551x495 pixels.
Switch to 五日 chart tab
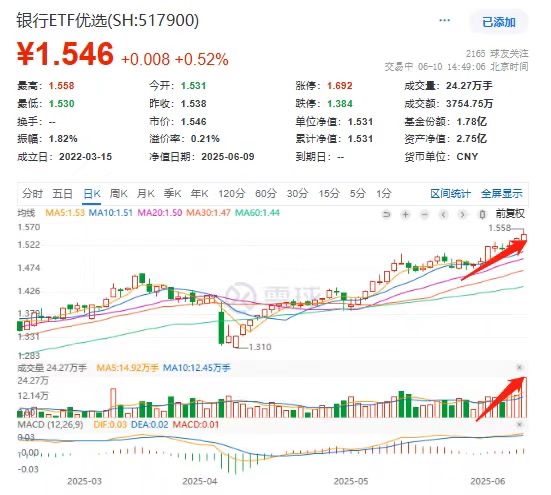point(62,193)
